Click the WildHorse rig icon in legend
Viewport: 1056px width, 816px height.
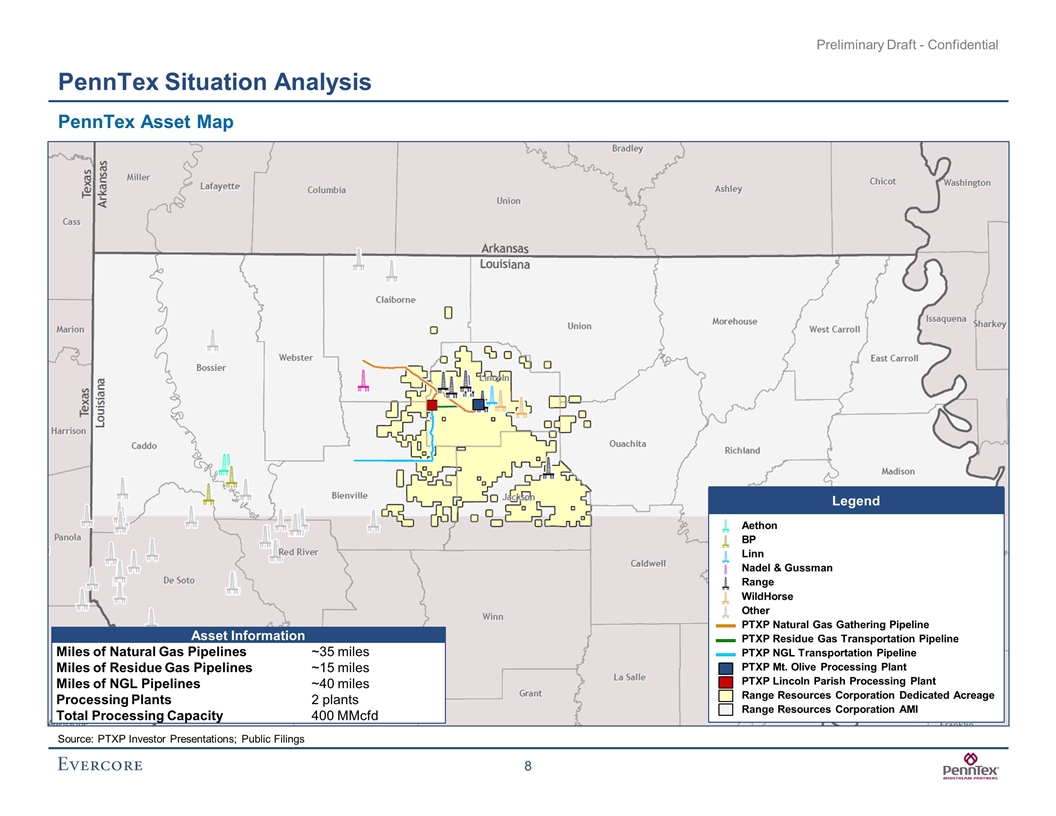coord(725,597)
